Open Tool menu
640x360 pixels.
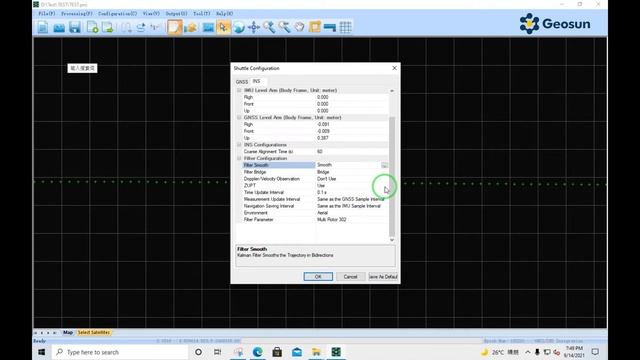coord(202,13)
